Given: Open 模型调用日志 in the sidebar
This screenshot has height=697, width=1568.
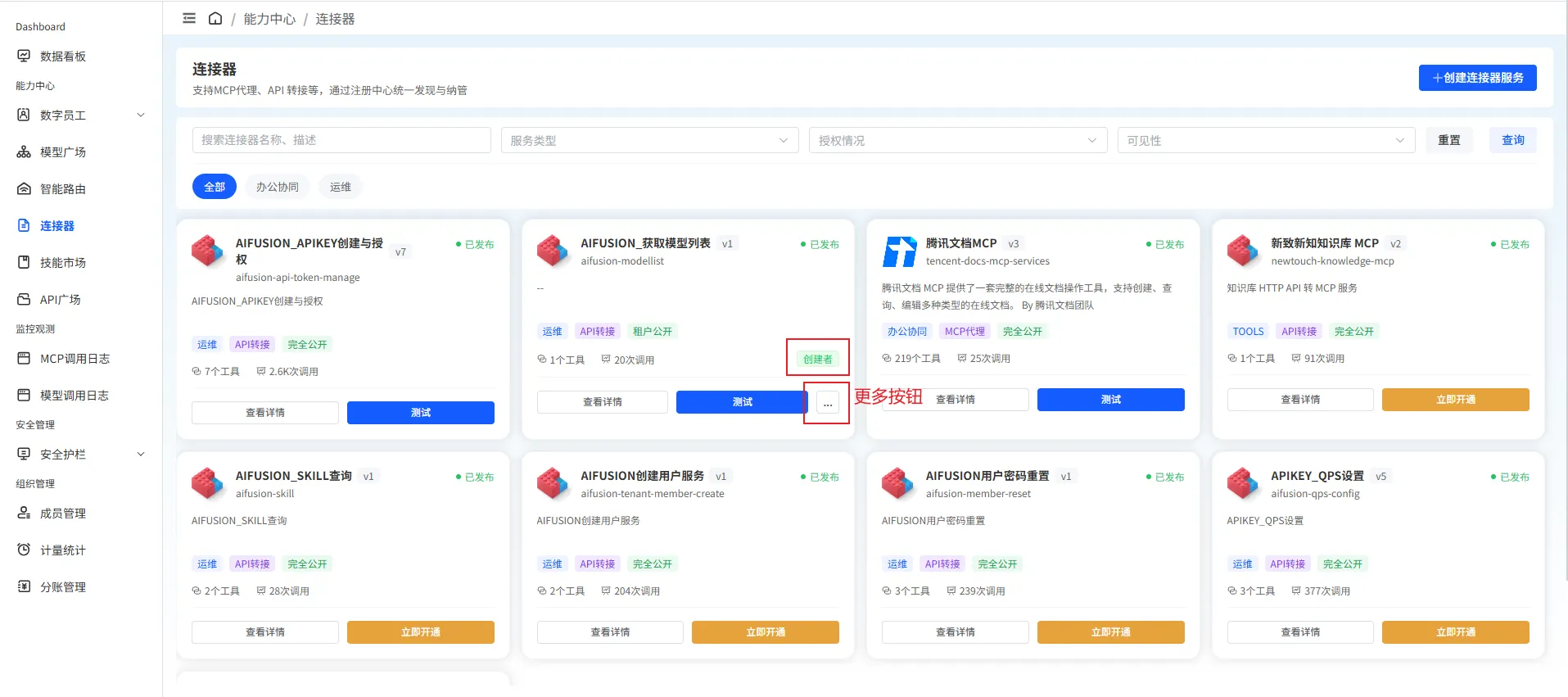Looking at the screenshot, I should pyautogui.click(x=75, y=395).
